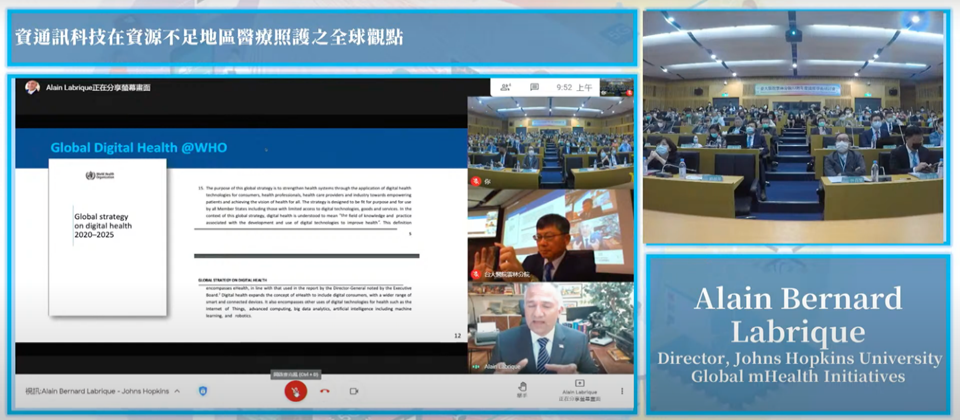Click the WHO strategy document cover image
Viewport: 960px width, 420px height.
(108, 237)
